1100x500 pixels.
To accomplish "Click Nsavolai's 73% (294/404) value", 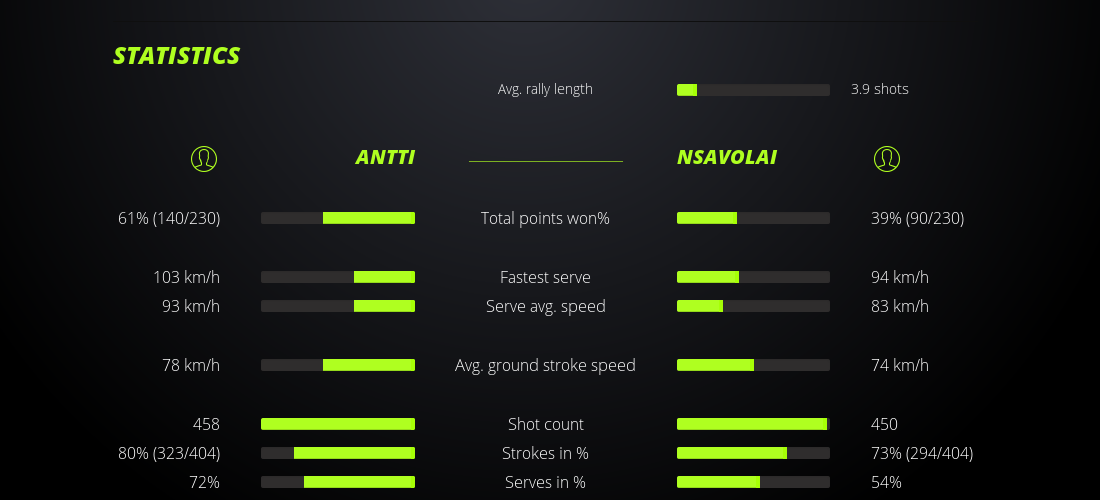I will click(x=922, y=453).
